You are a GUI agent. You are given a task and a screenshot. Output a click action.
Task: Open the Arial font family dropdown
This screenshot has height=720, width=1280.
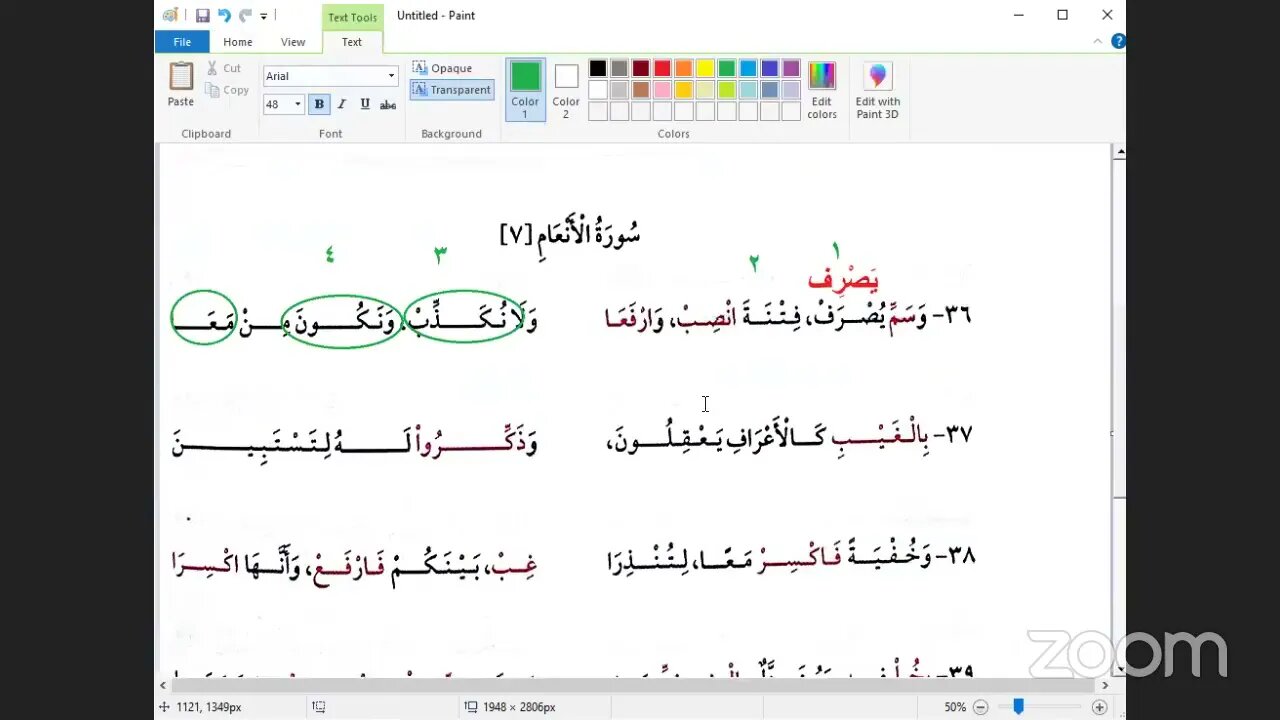tap(391, 76)
